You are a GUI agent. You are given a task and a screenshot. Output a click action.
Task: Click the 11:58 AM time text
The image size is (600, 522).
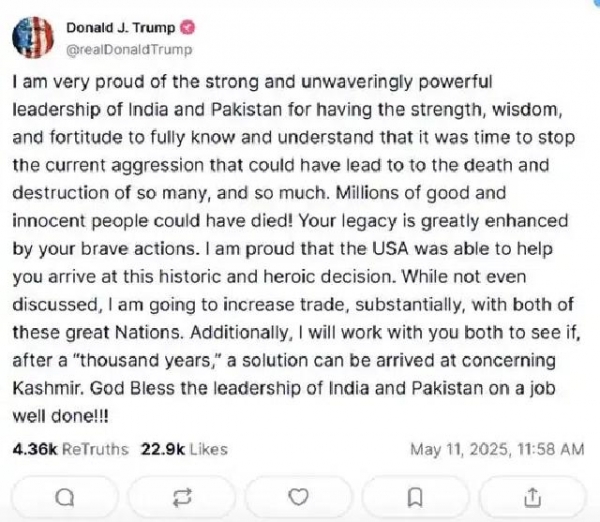pos(550,449)
